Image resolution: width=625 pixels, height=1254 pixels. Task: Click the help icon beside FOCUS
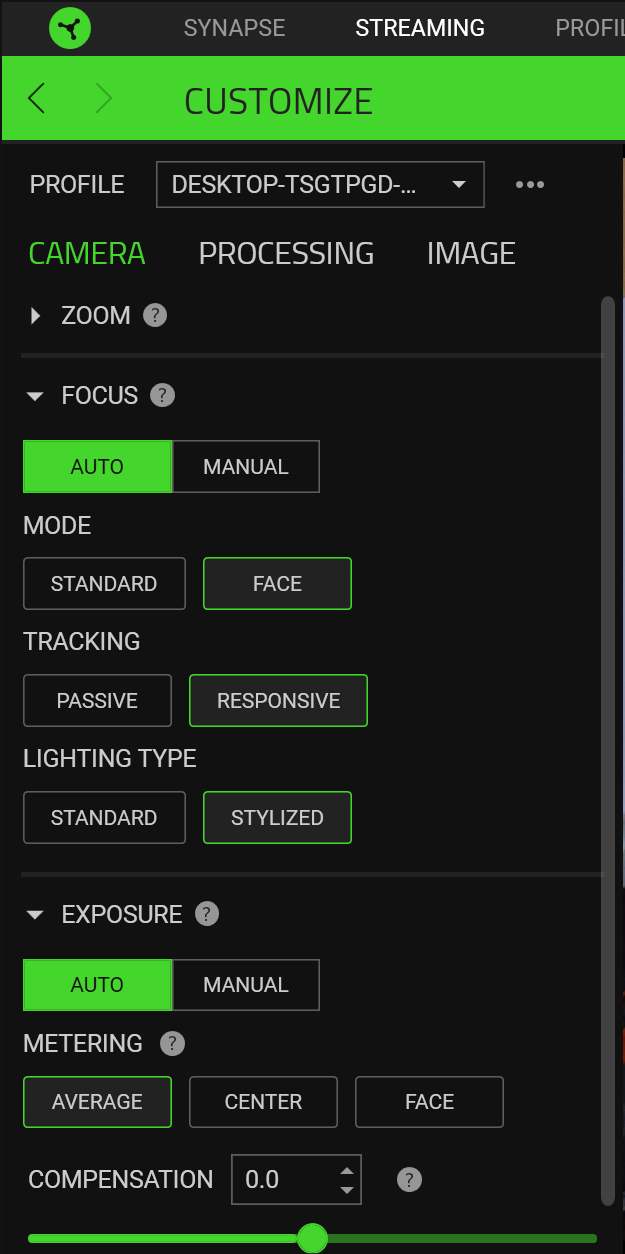point(162,395)
